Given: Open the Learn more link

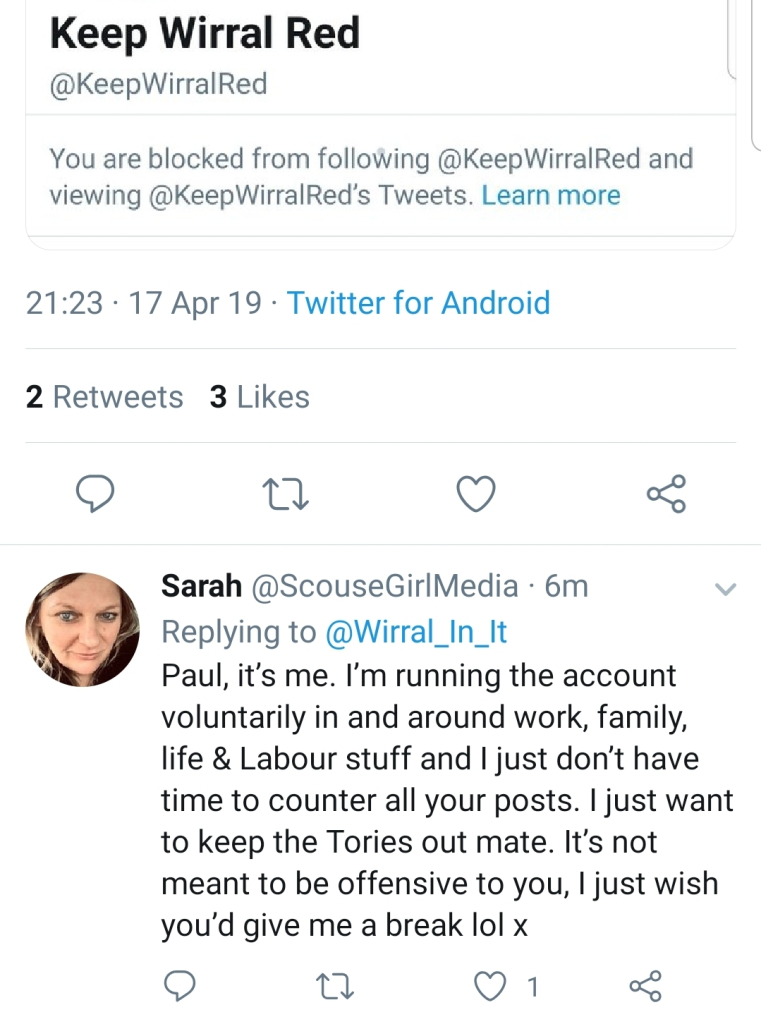Looking at the screenshot, I should coord(551,195).
